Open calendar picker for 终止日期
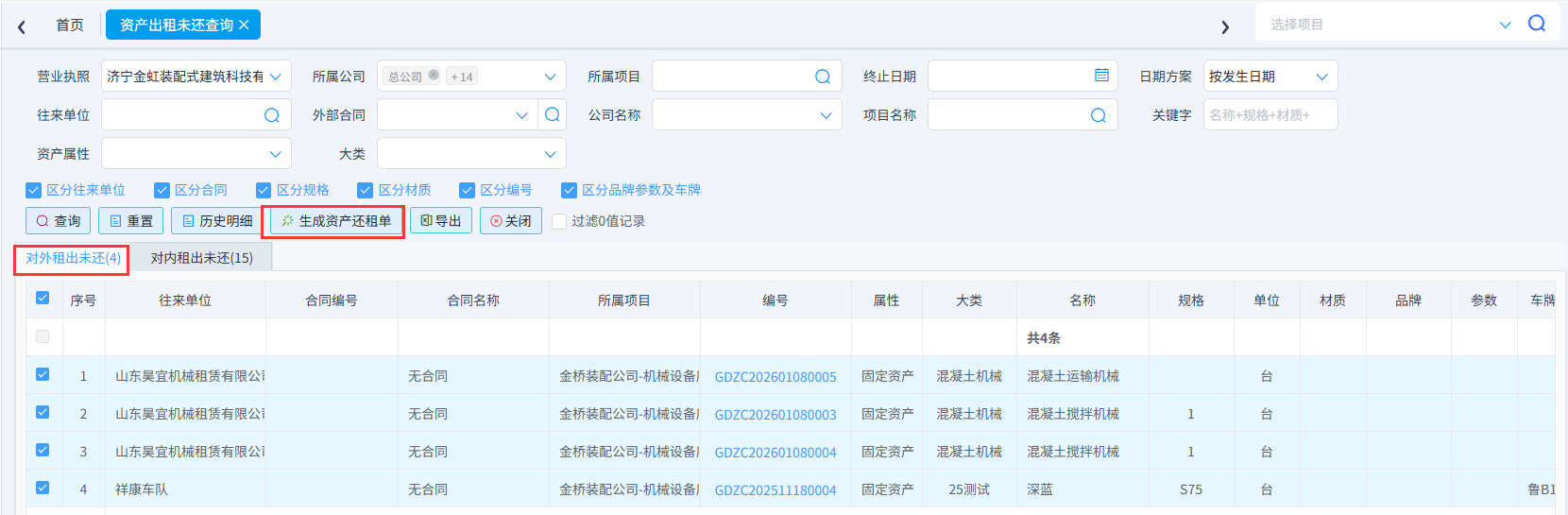Viewport: 1568px width, 515px height. (x=1101, y=76)
